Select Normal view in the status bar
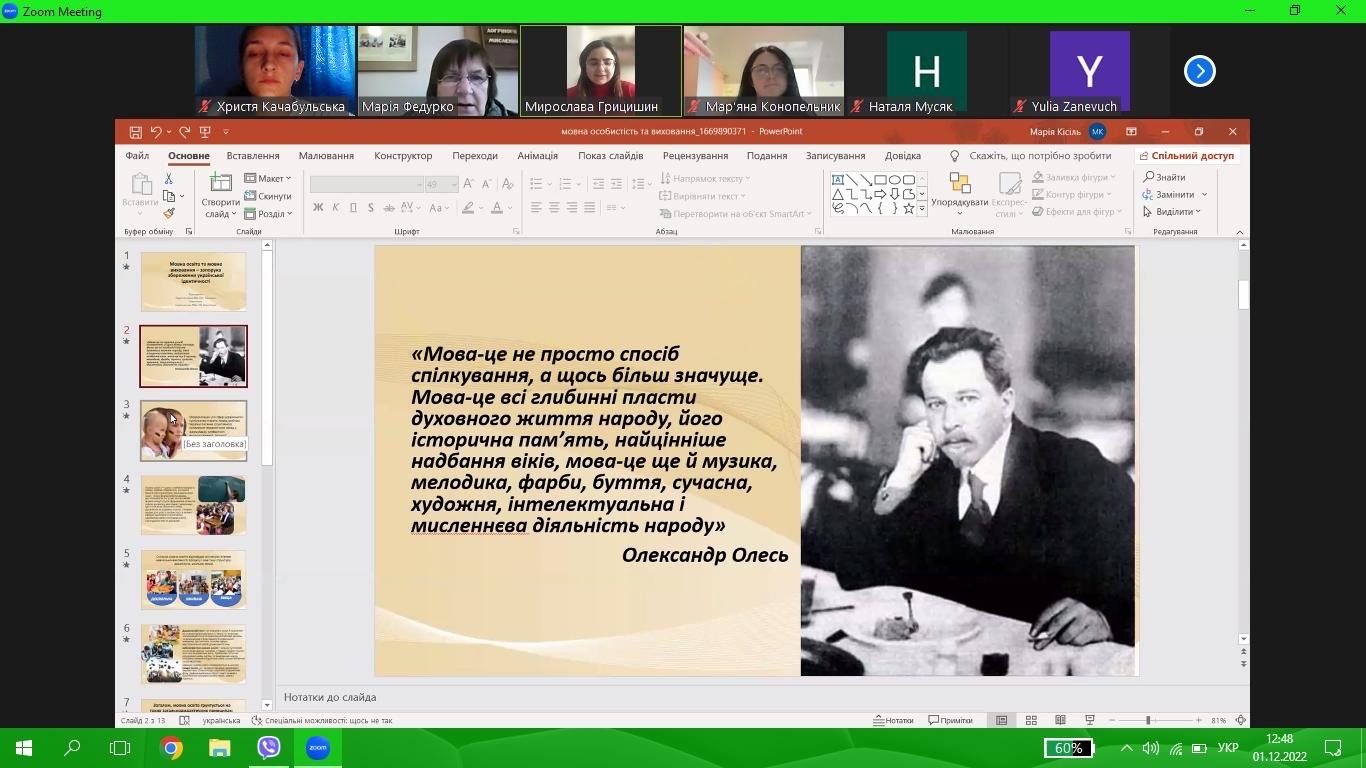Screen dimensions: 1366x768 [x=1001, y=720]
